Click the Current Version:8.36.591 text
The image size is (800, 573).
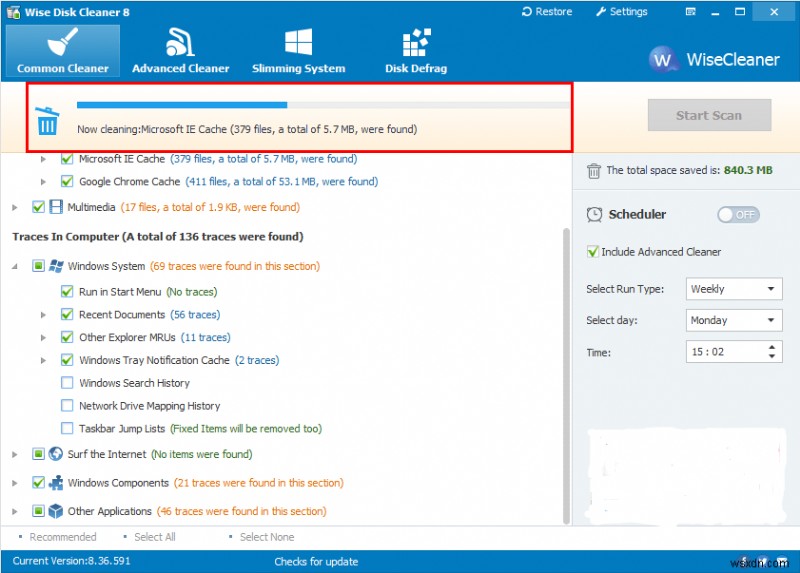[x=71, y=561]
